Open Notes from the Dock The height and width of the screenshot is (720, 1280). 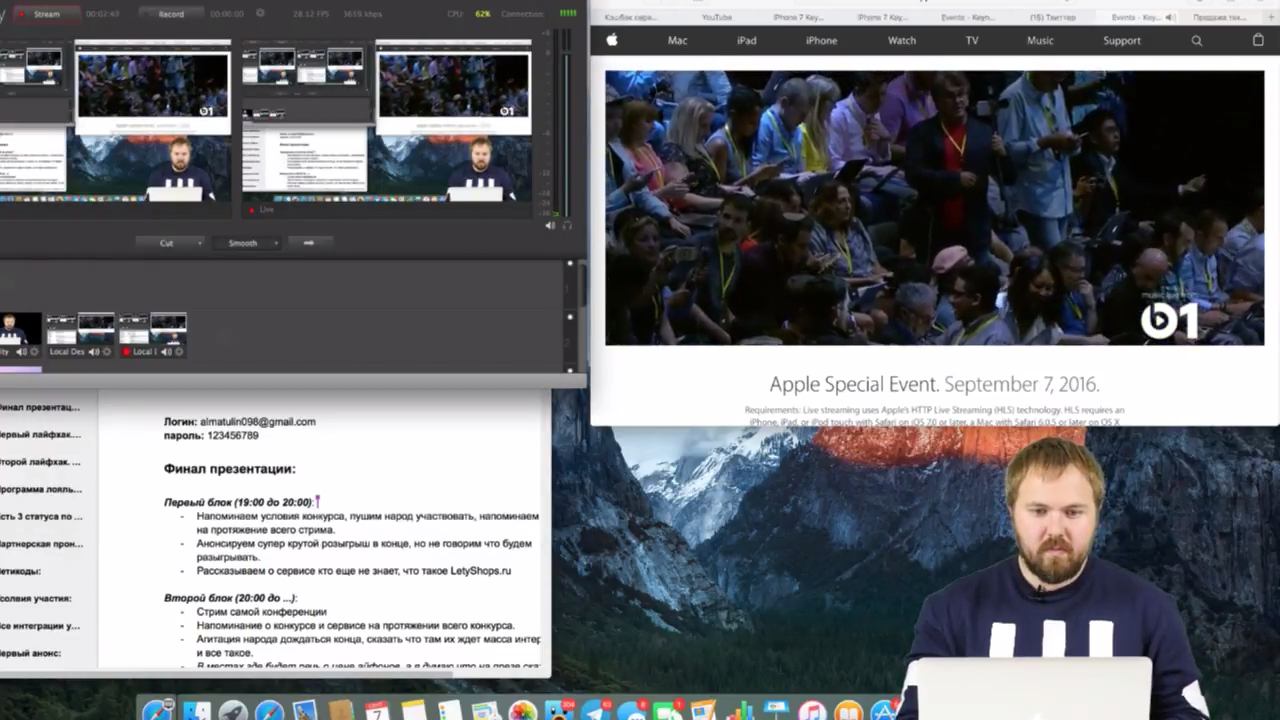413,711
